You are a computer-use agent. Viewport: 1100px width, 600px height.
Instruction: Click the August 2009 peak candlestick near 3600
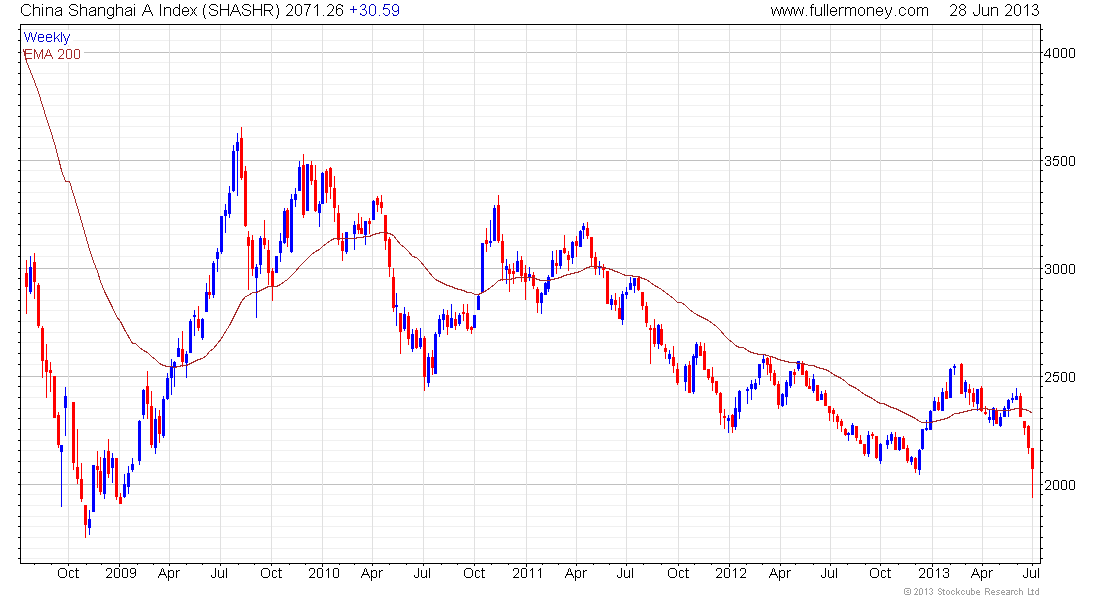[241, 154]
